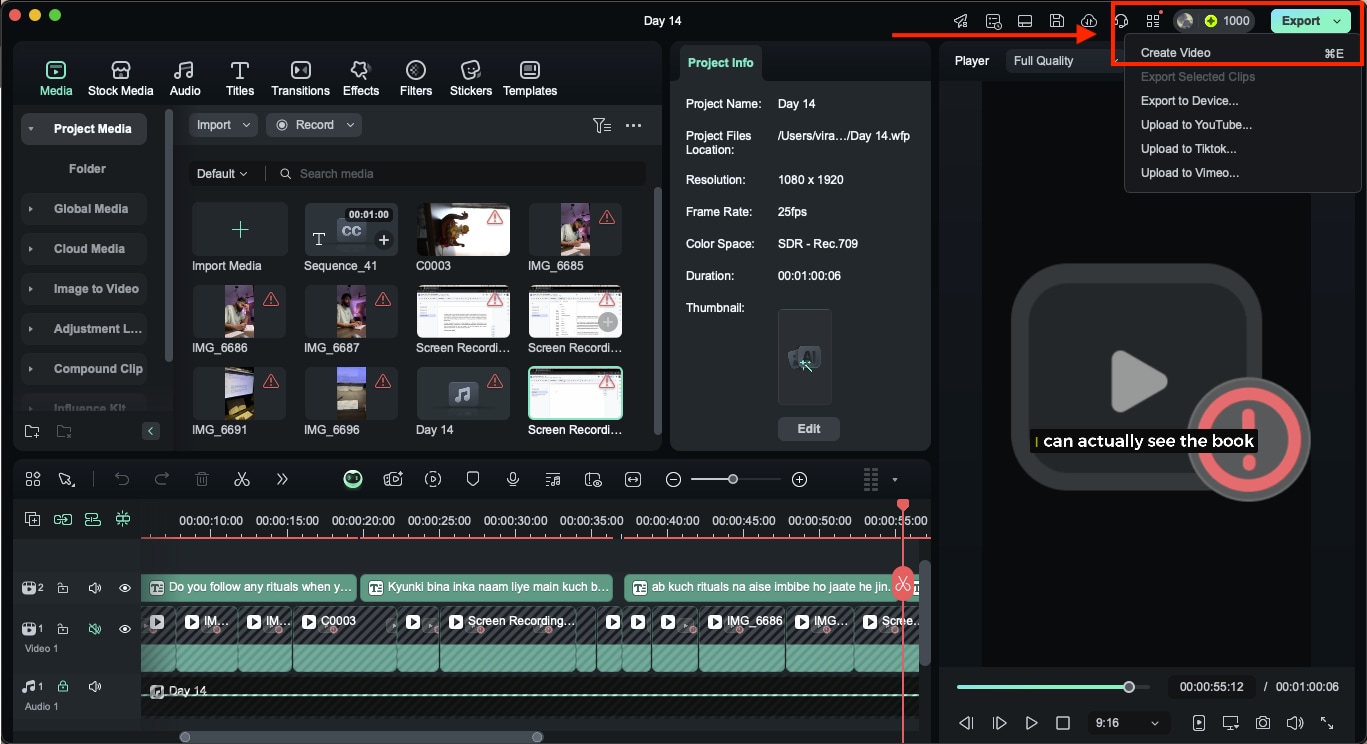Click the delete trash icon on timeline toolbar
1367x744 pixels.
pos(202,479)
